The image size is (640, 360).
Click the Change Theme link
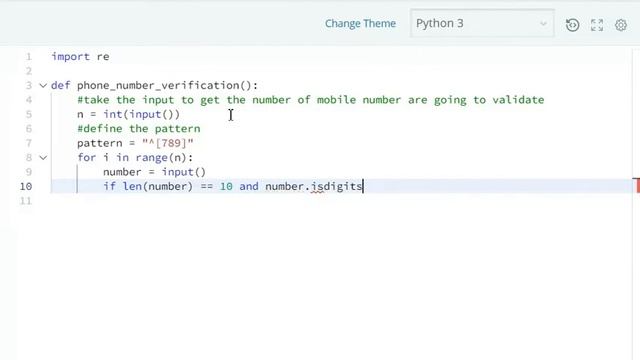click(360, 24)
